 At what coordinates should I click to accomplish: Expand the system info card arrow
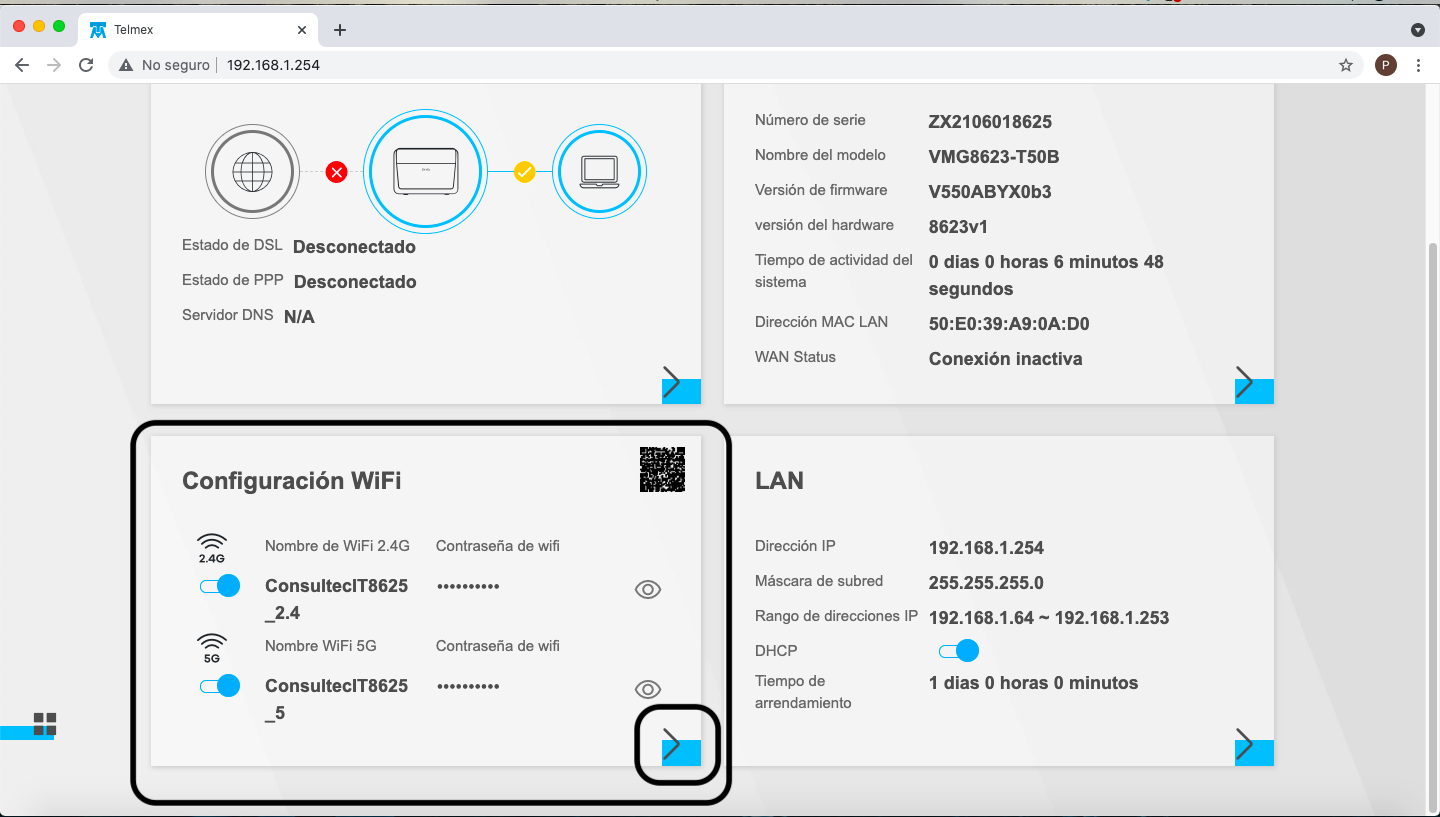1251,384
